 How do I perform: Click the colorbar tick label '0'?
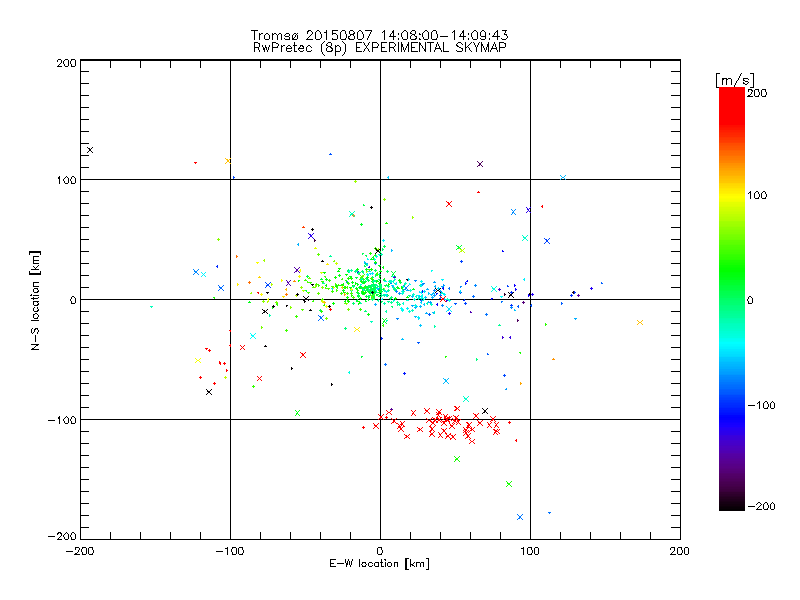pyautogui.click(x=750, y=301)
